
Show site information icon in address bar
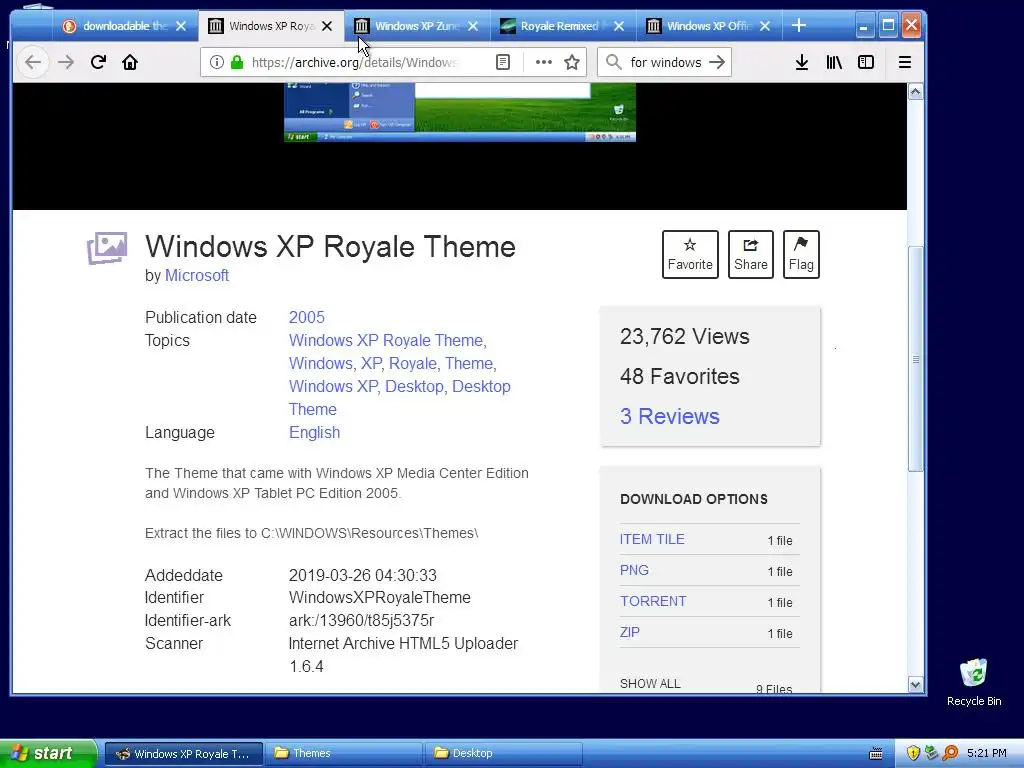[x=217, y=62]
